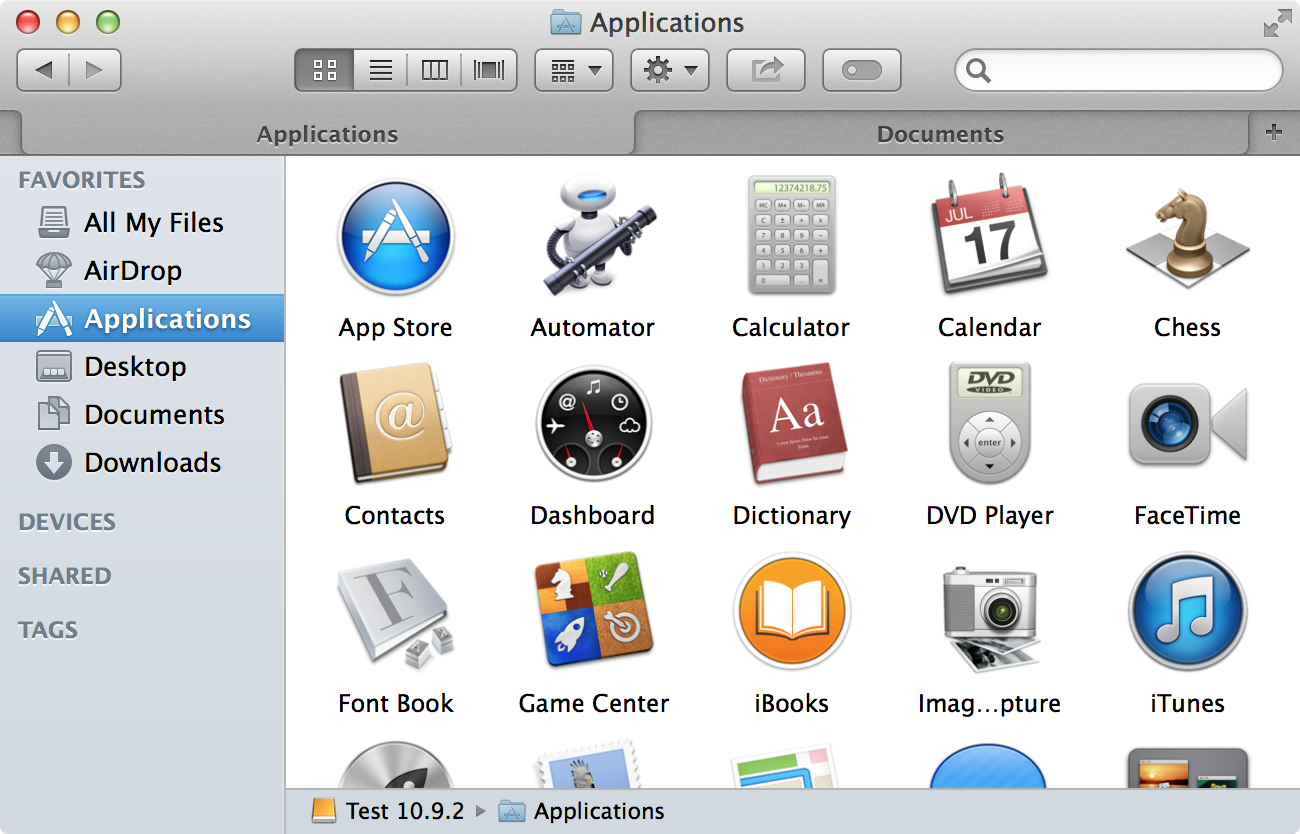Open the iTunes app icon
The image size is (1300, 834).
[x=1187, y=612]
